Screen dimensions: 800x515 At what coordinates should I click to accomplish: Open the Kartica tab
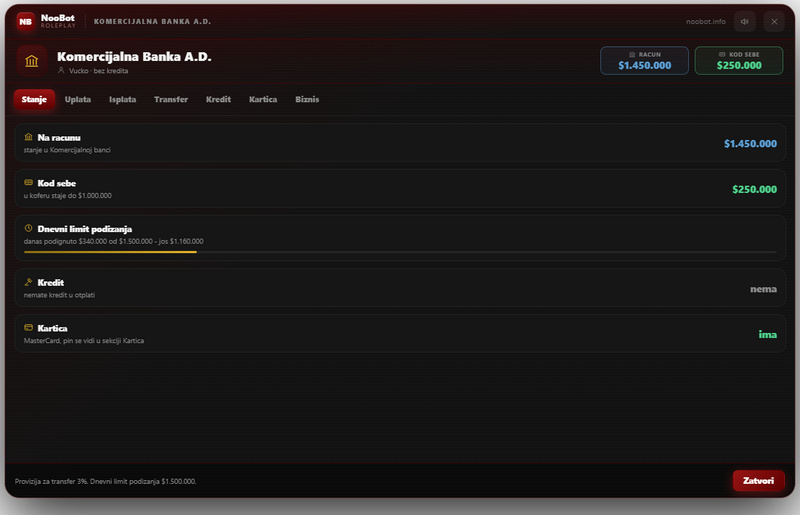coord(263,99)
